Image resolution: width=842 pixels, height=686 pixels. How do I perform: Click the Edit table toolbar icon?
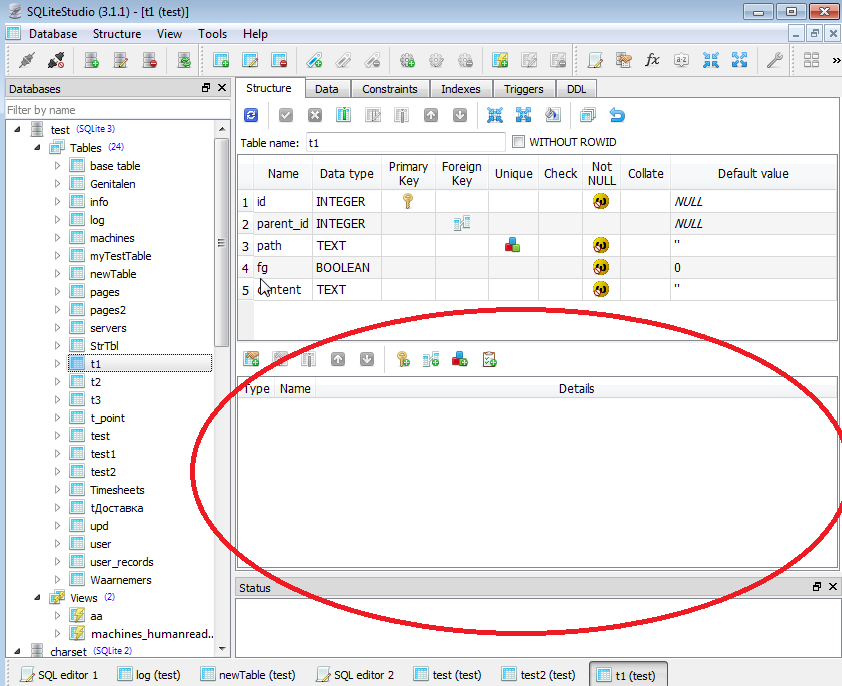(x=250, y=60)
